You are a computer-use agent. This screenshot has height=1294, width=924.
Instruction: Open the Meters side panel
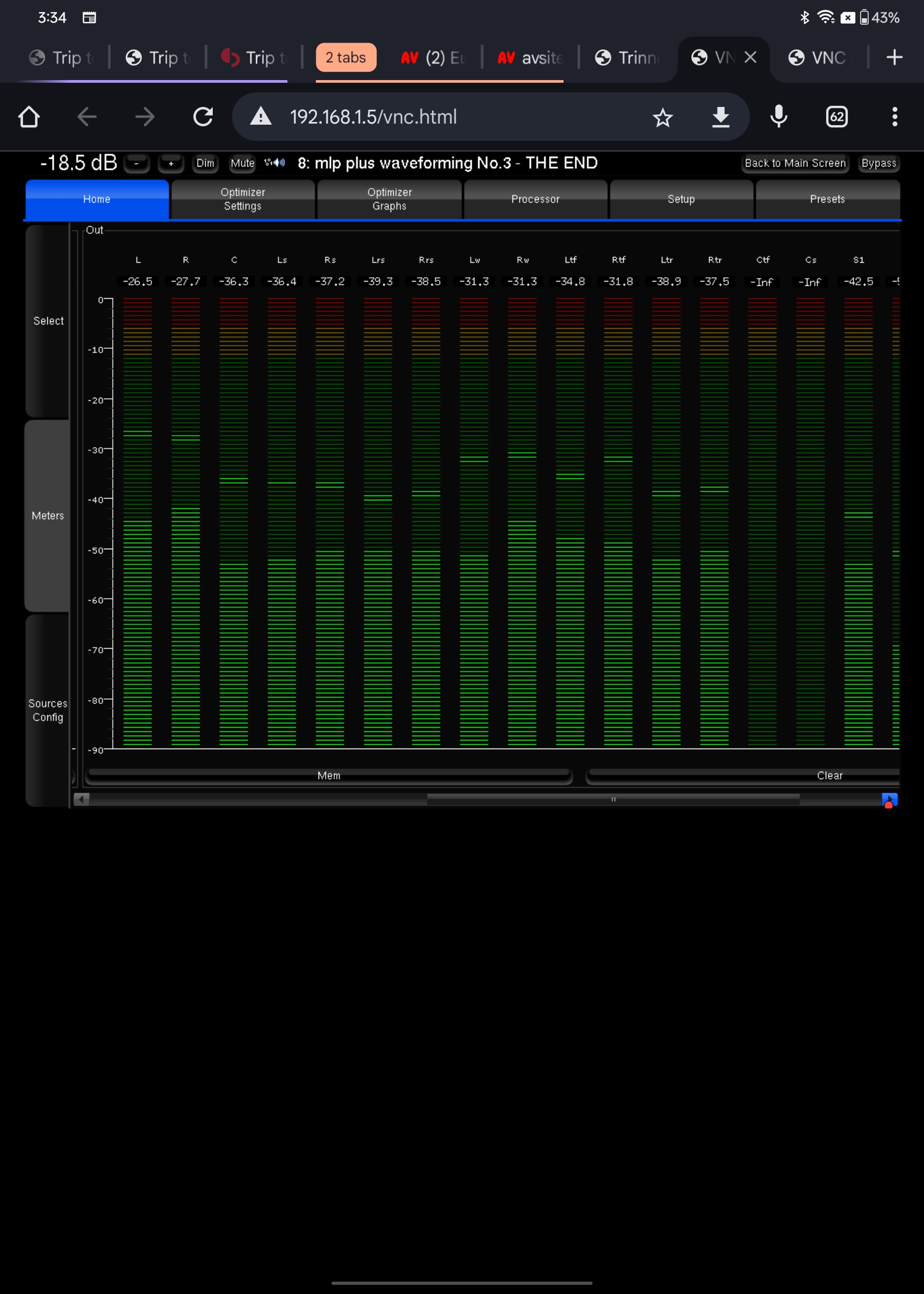tap(48, 515)
